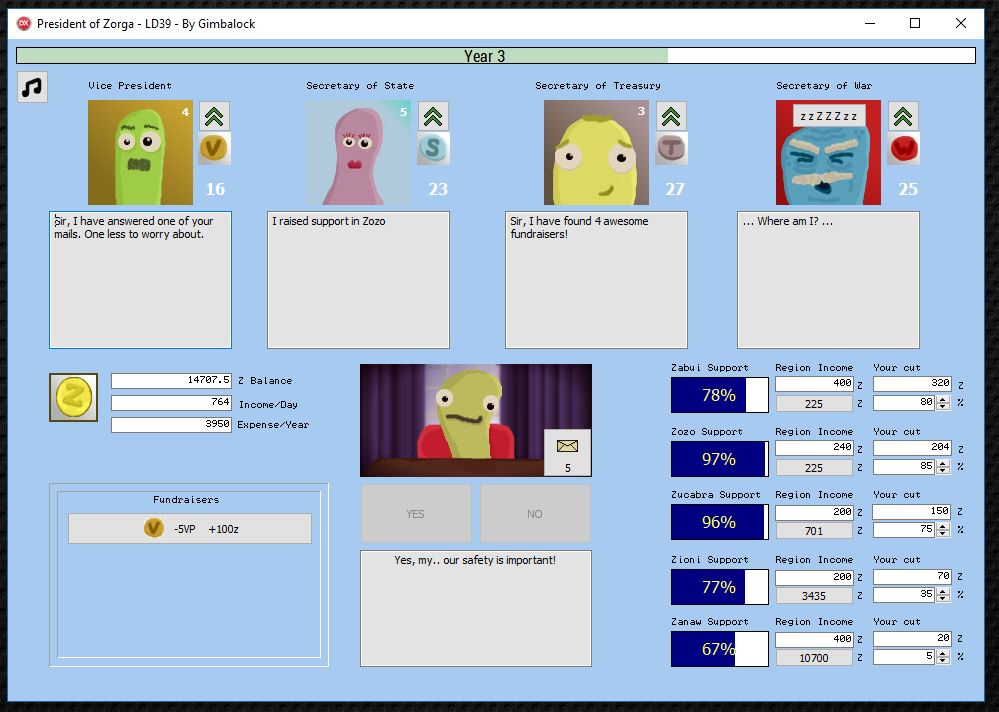The image size is (999, 712).
Task: Select the Vice President portrait
Action: pos(140,152)
